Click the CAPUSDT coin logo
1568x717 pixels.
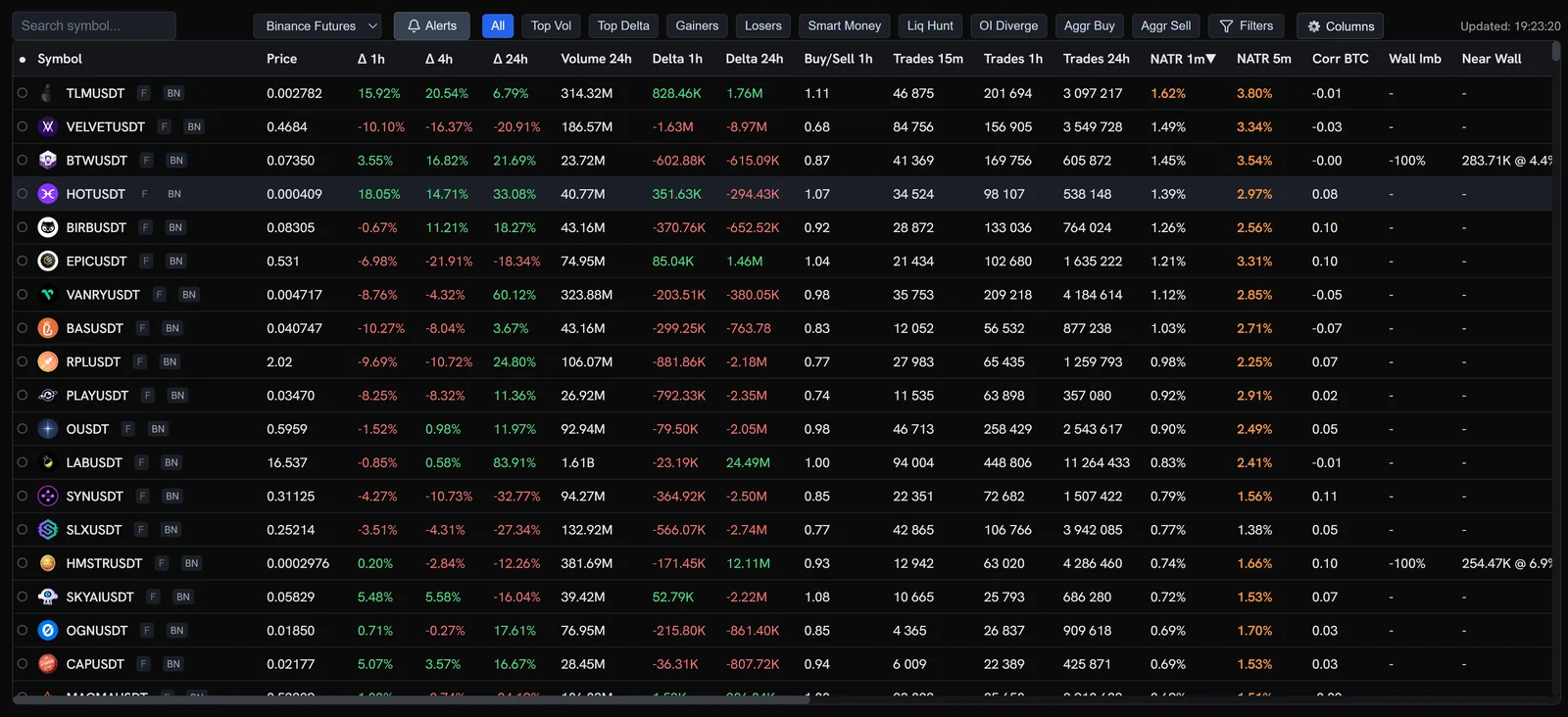(x=47, y=664)
